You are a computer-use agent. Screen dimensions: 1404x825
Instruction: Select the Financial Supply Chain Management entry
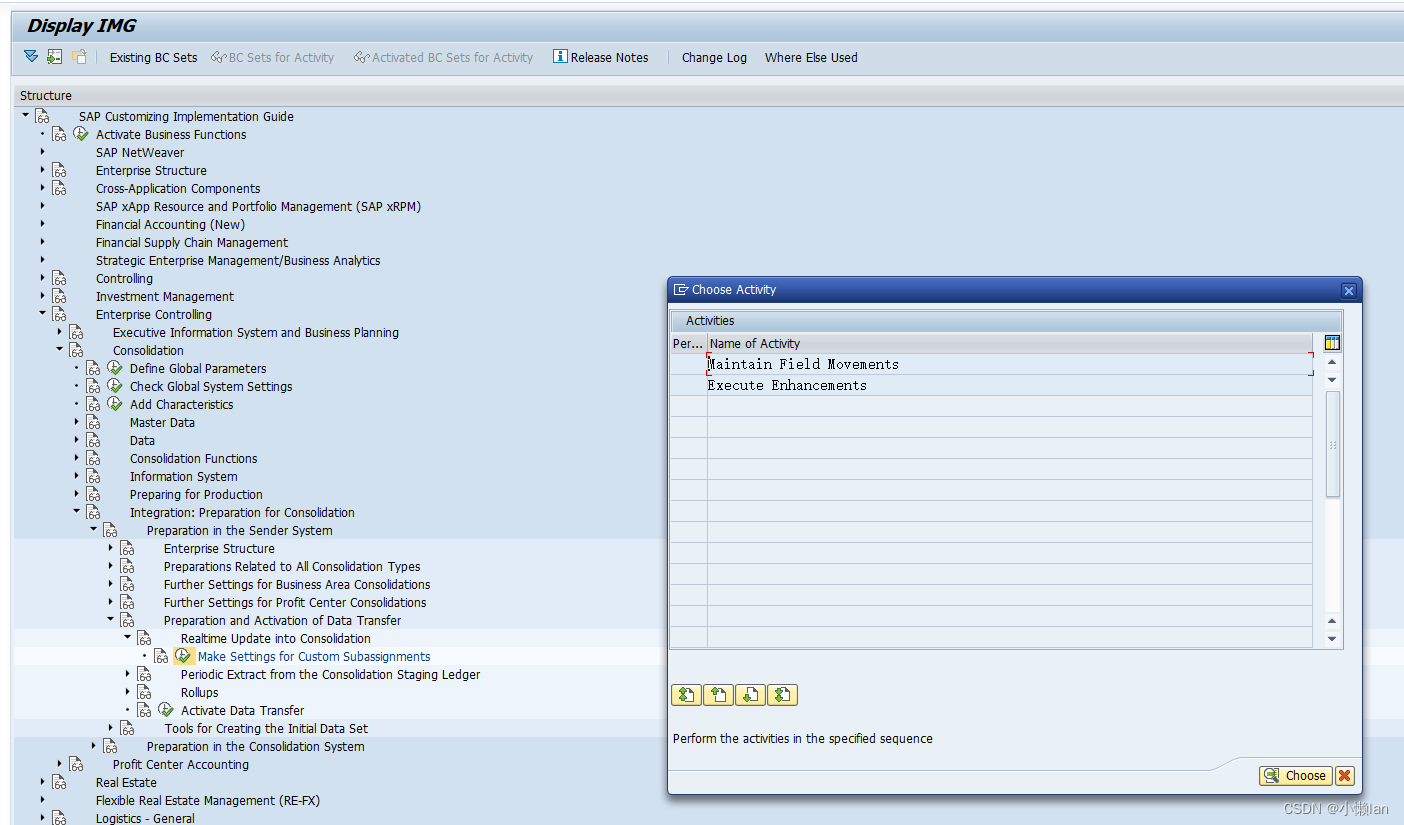pyautogui.click(x=192, y=242)
